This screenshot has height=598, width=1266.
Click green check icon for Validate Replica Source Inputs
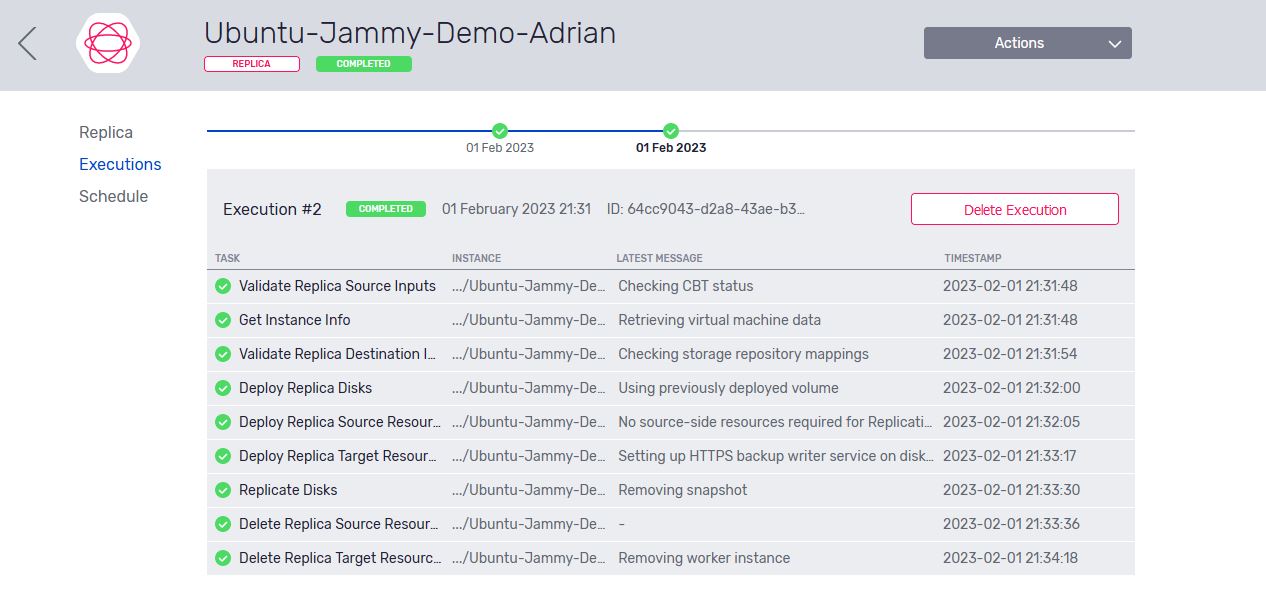[x=223, y=286]
